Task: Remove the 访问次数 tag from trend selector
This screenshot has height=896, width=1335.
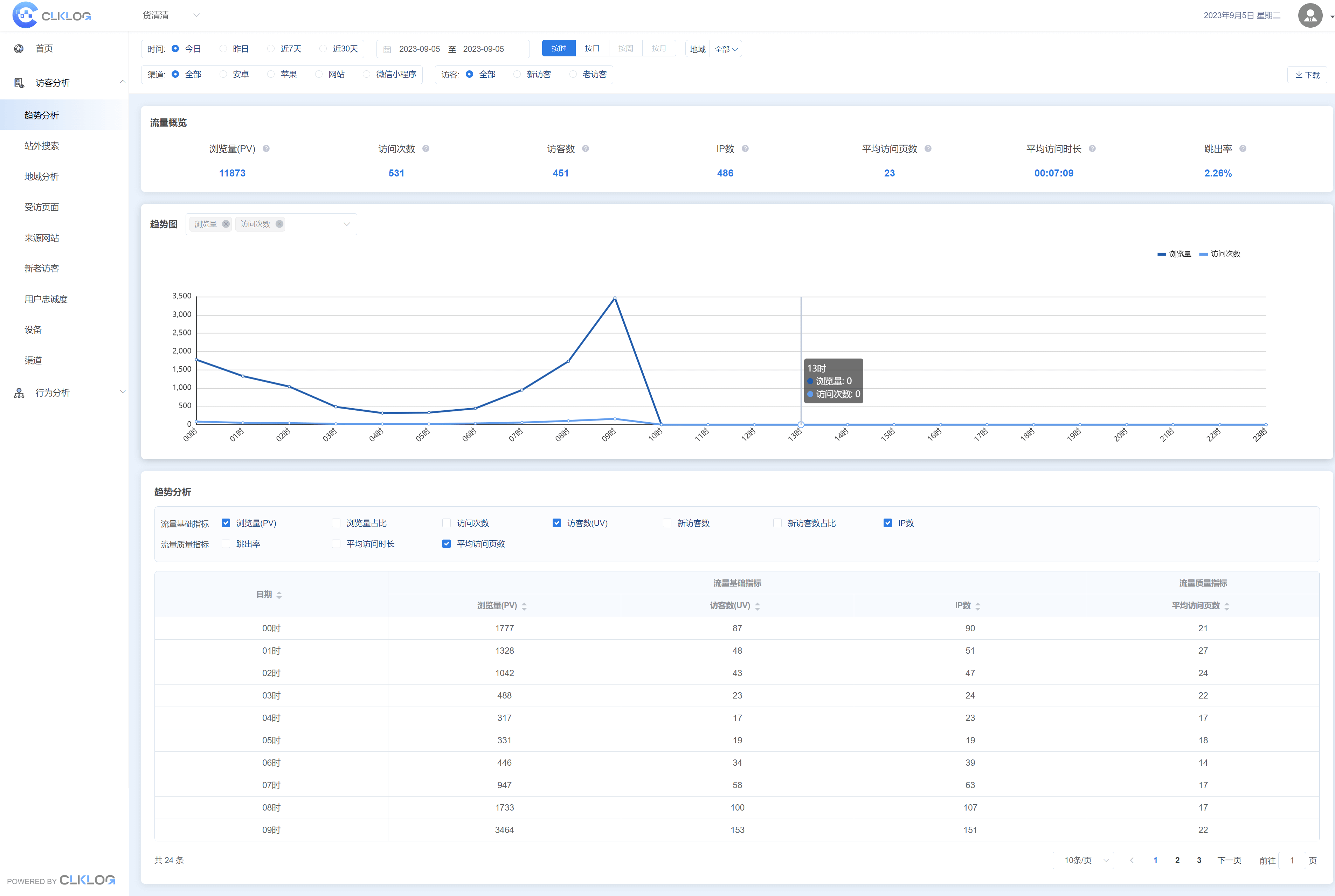Action: pyautogui.click(x=279, y=224)
